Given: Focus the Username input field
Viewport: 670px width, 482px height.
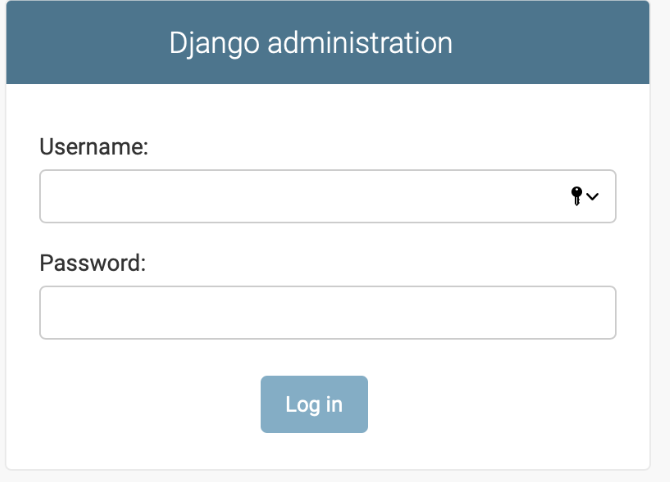Looking at the screenshot, I should [x=300, y=196].
